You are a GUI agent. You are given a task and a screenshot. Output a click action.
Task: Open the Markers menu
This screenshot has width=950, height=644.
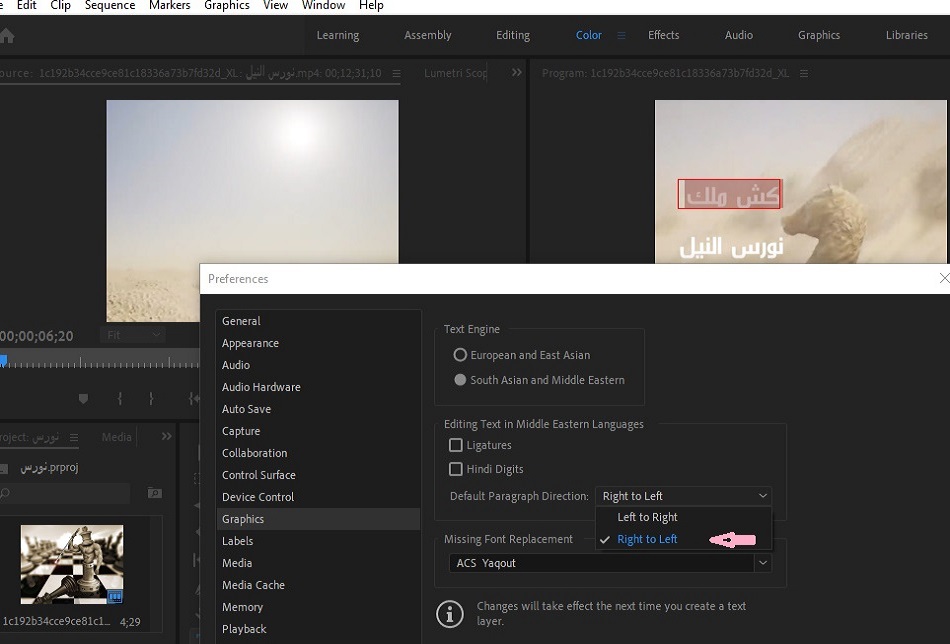point(169,6)
